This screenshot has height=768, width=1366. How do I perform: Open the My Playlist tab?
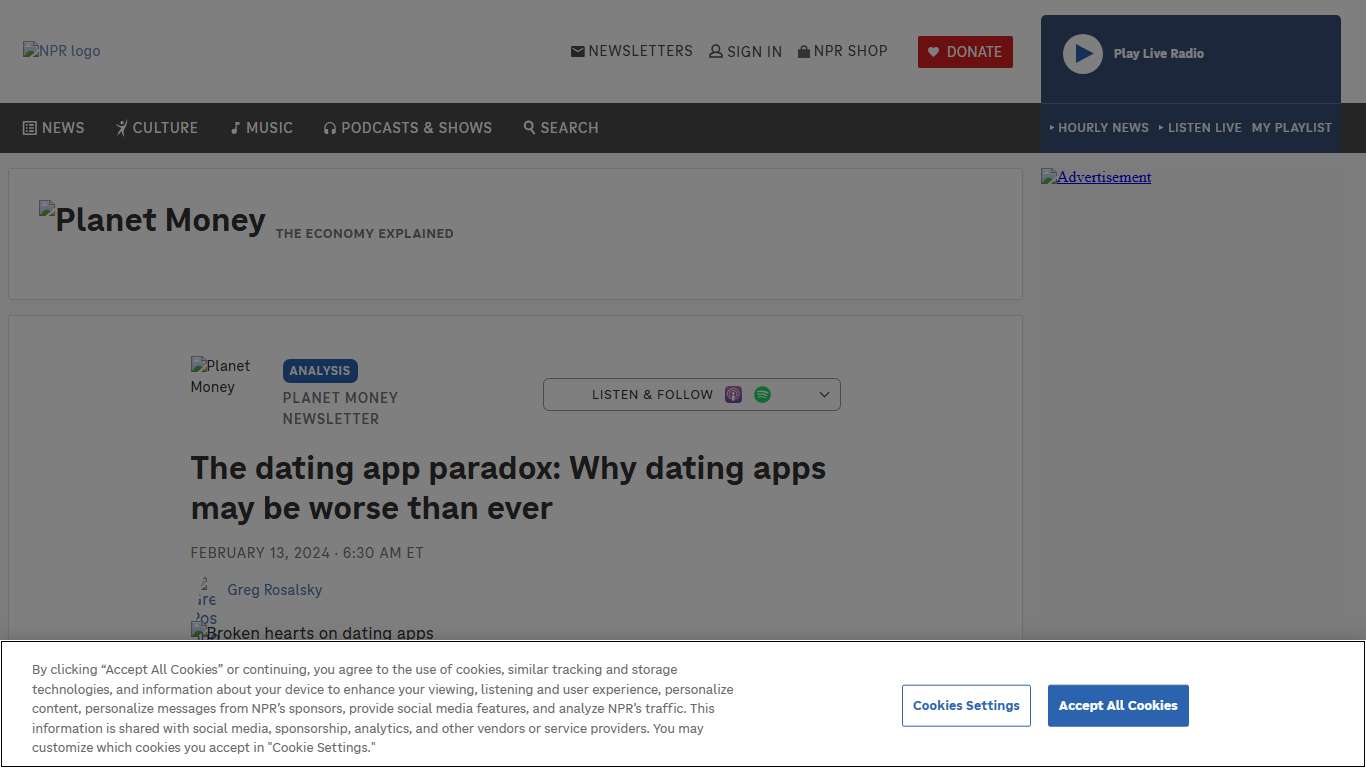[1291, 127]
